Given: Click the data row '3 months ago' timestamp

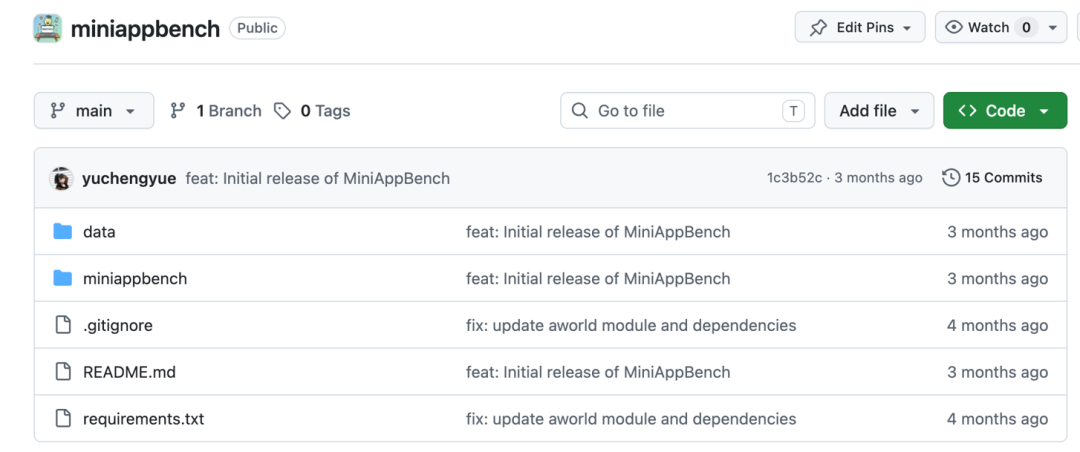Looking at the screenshot, I should (997, 232).
